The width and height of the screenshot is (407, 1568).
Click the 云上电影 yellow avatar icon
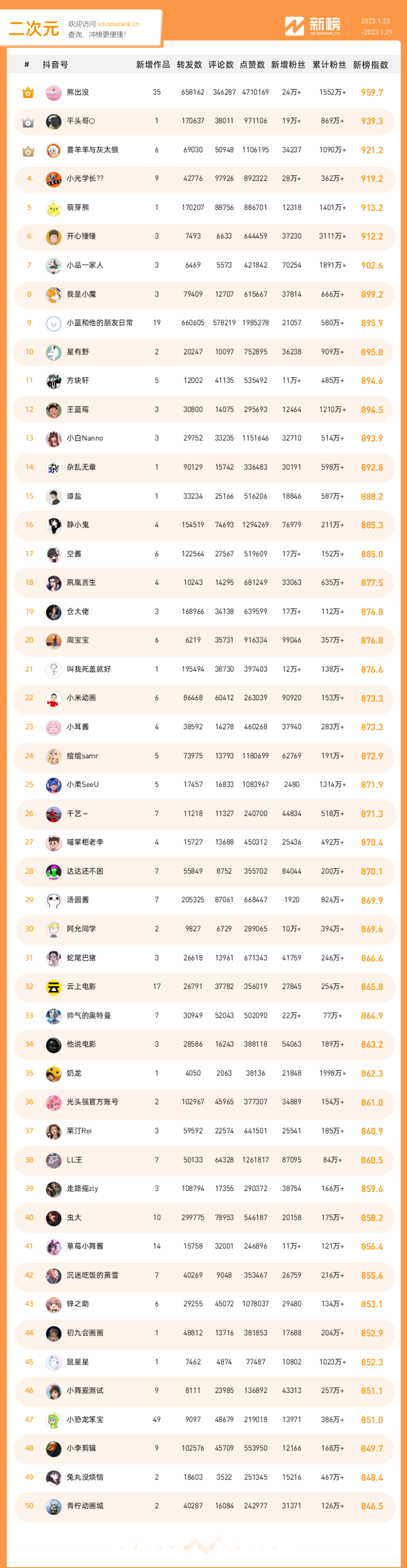[x=54, y=987]
